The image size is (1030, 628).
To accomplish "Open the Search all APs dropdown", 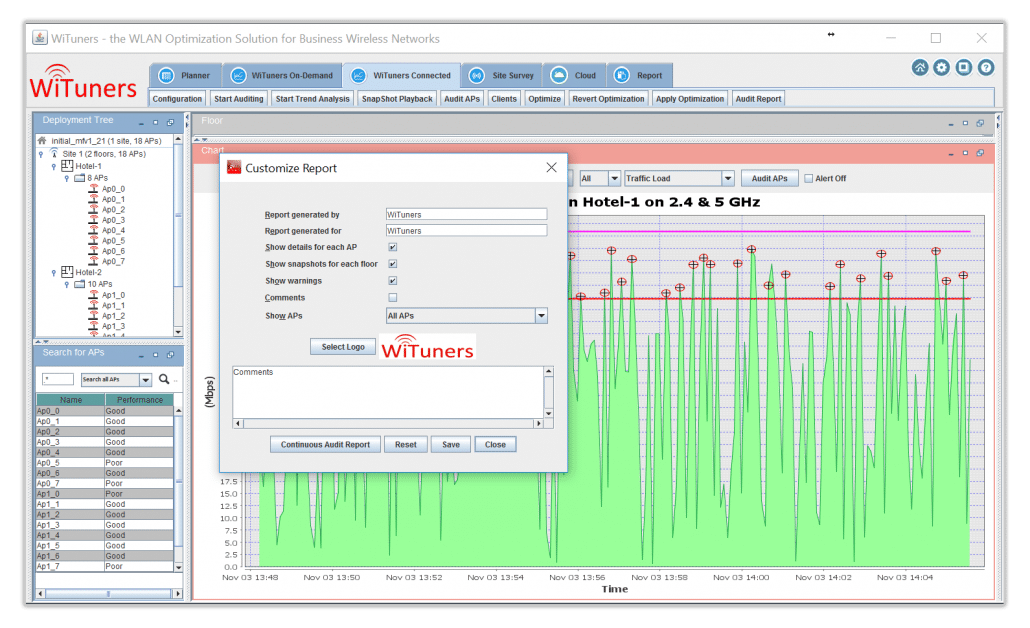I will pos(146,380).
